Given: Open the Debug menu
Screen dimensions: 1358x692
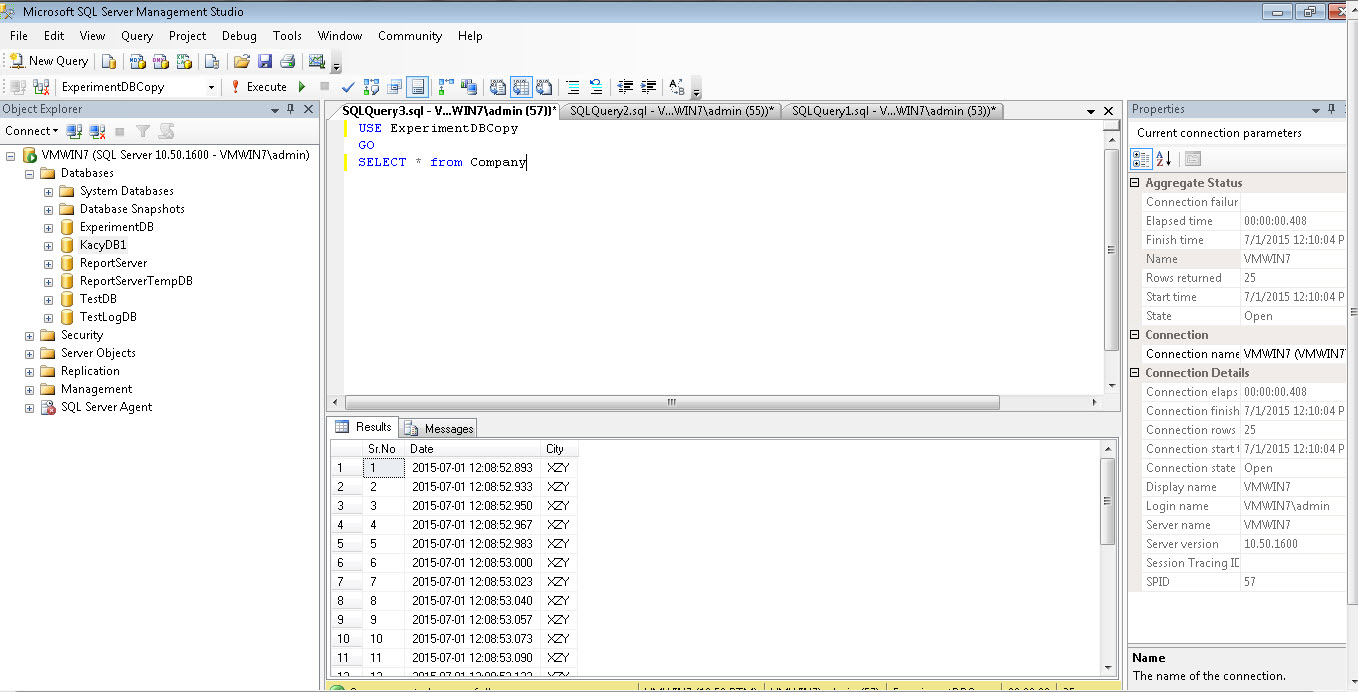Looking at the screenshot, I should point(239,36).
